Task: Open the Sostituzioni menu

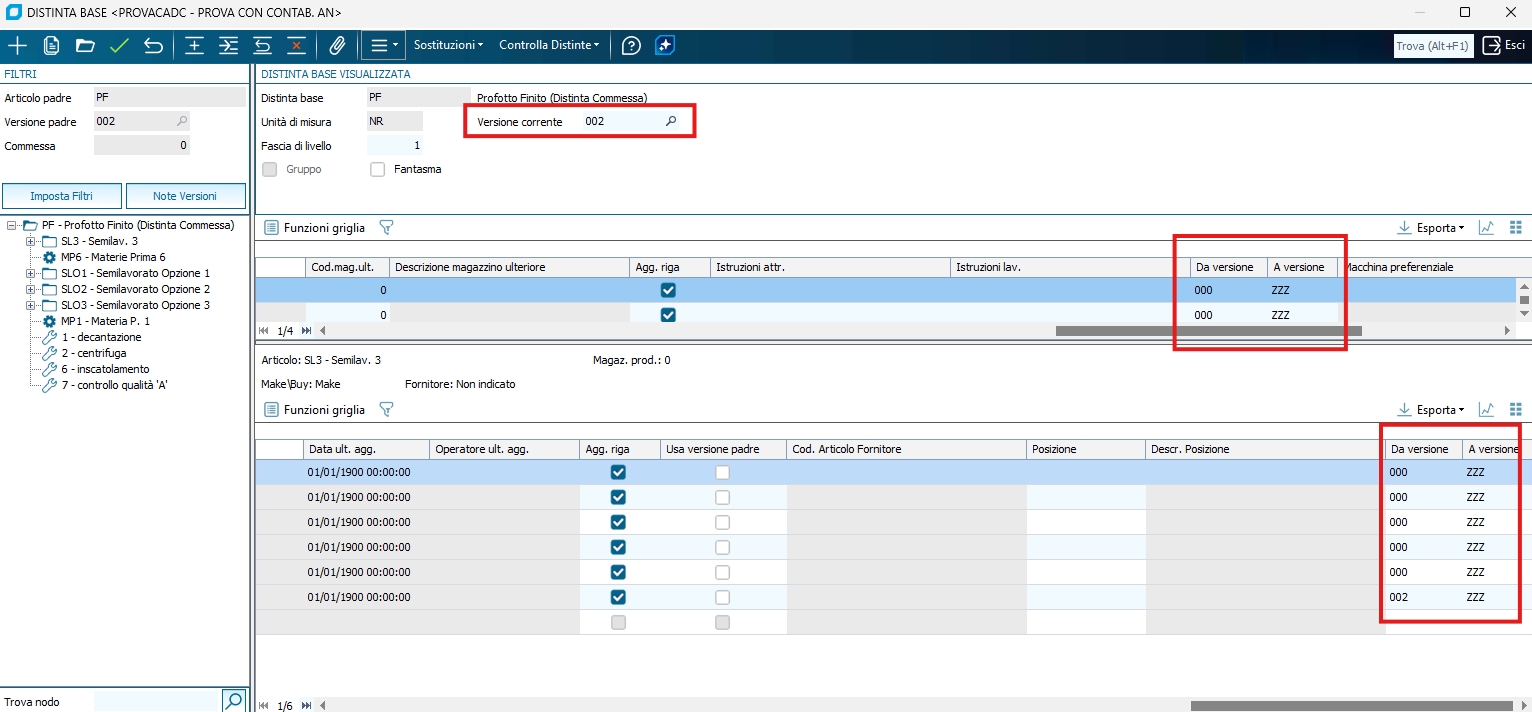Action: (x=448, y=46)
